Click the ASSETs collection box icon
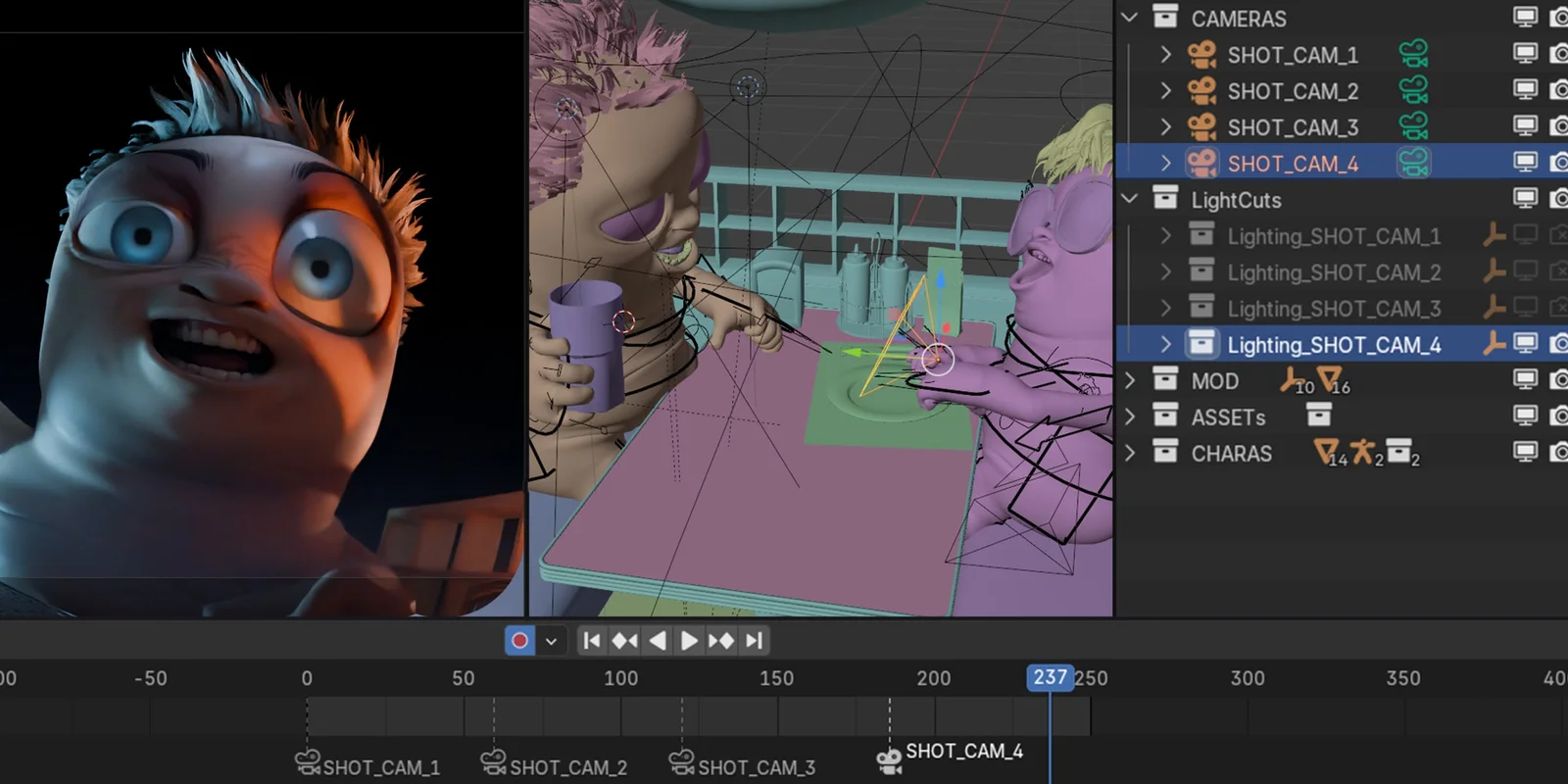 [x=1164, y=416]
